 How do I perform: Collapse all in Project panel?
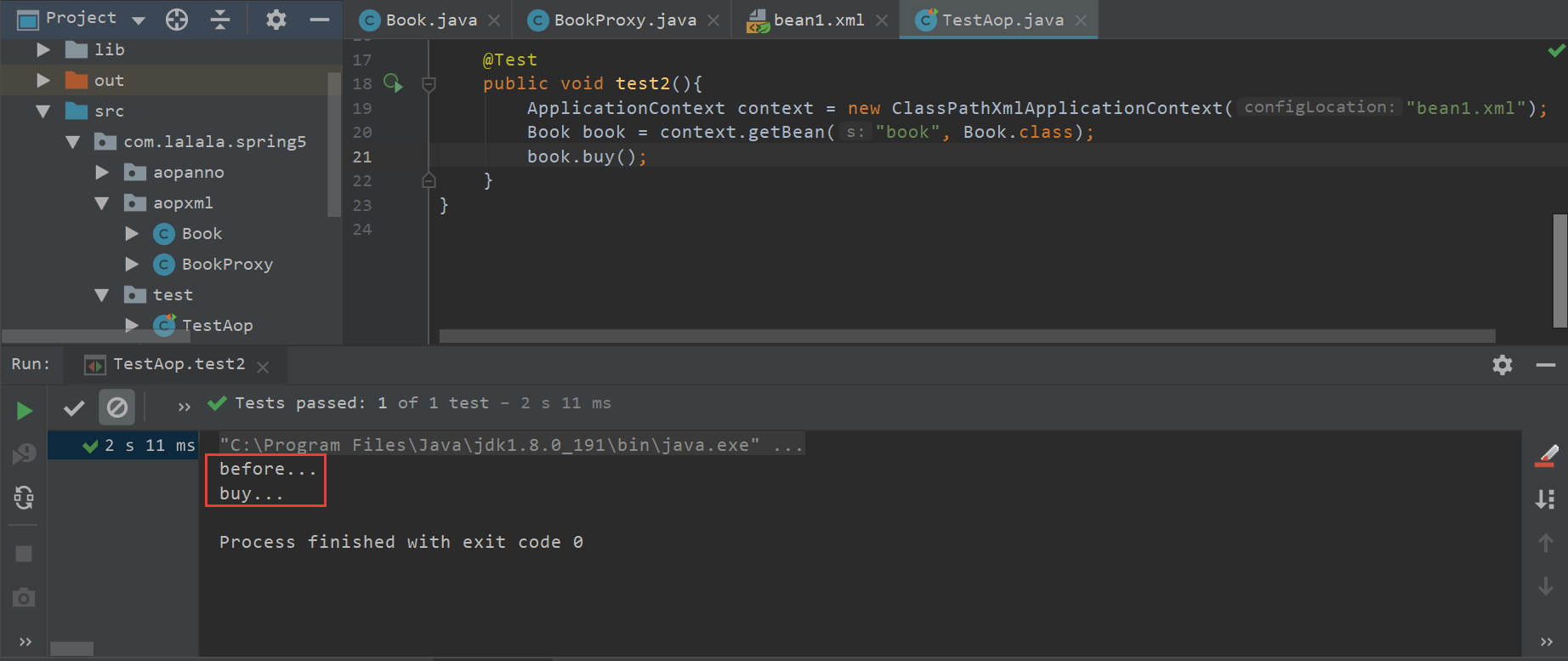click(x=220, y=20)
